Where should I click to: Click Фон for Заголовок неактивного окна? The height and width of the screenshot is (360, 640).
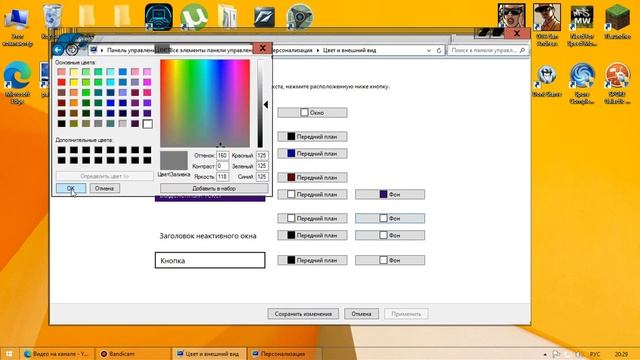(390, 235)
